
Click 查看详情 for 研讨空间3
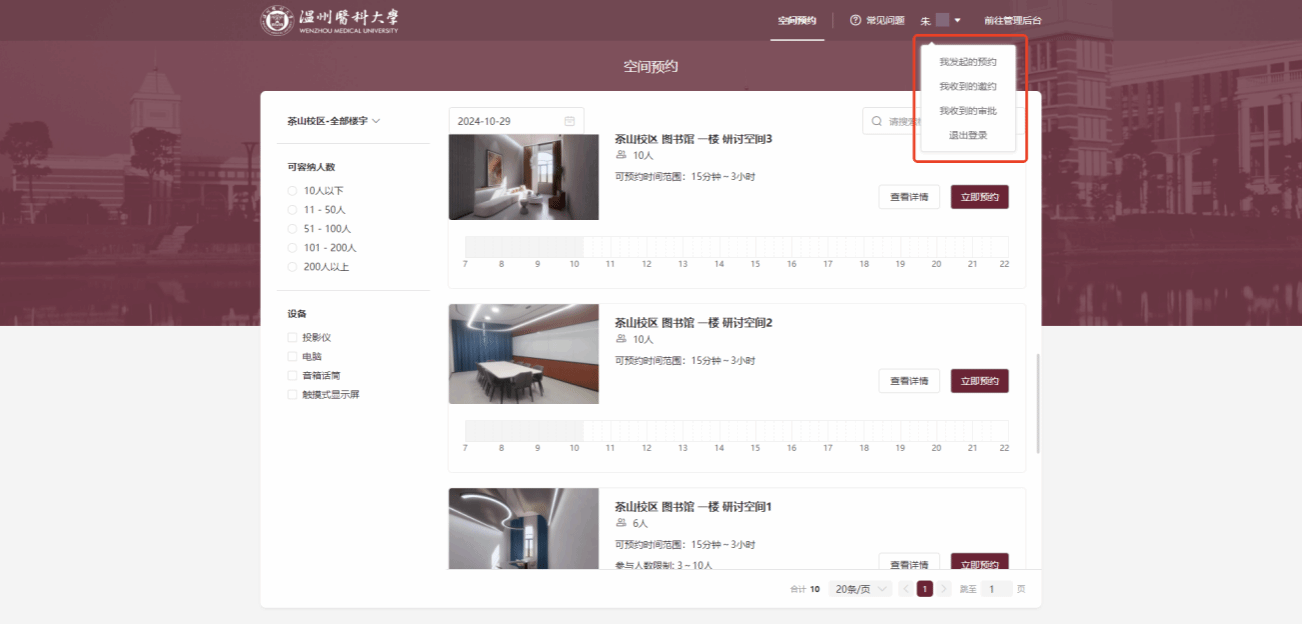[x=909, y=197]
